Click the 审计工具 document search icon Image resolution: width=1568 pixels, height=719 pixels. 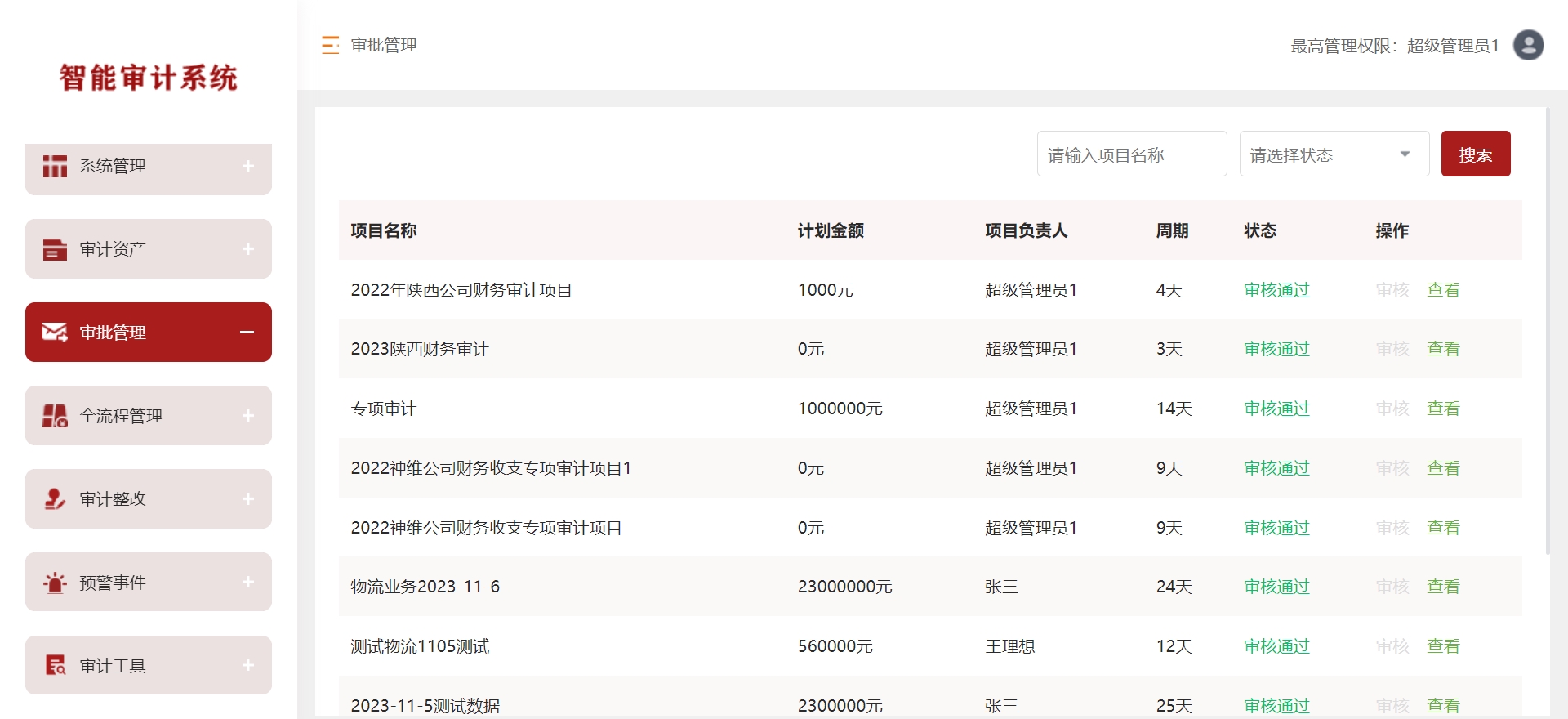55,666
